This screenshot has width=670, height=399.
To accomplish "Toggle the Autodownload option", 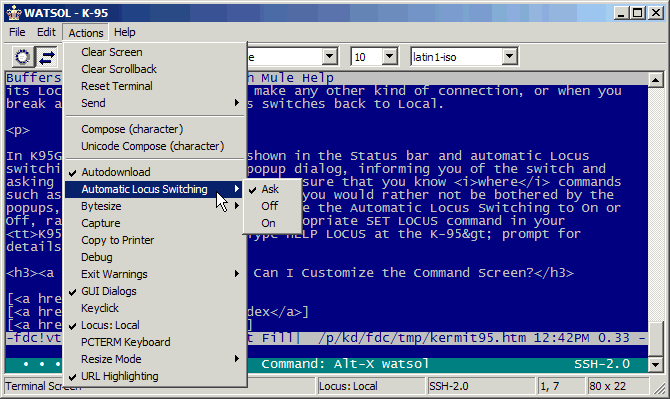I will (x=155, y=172).
